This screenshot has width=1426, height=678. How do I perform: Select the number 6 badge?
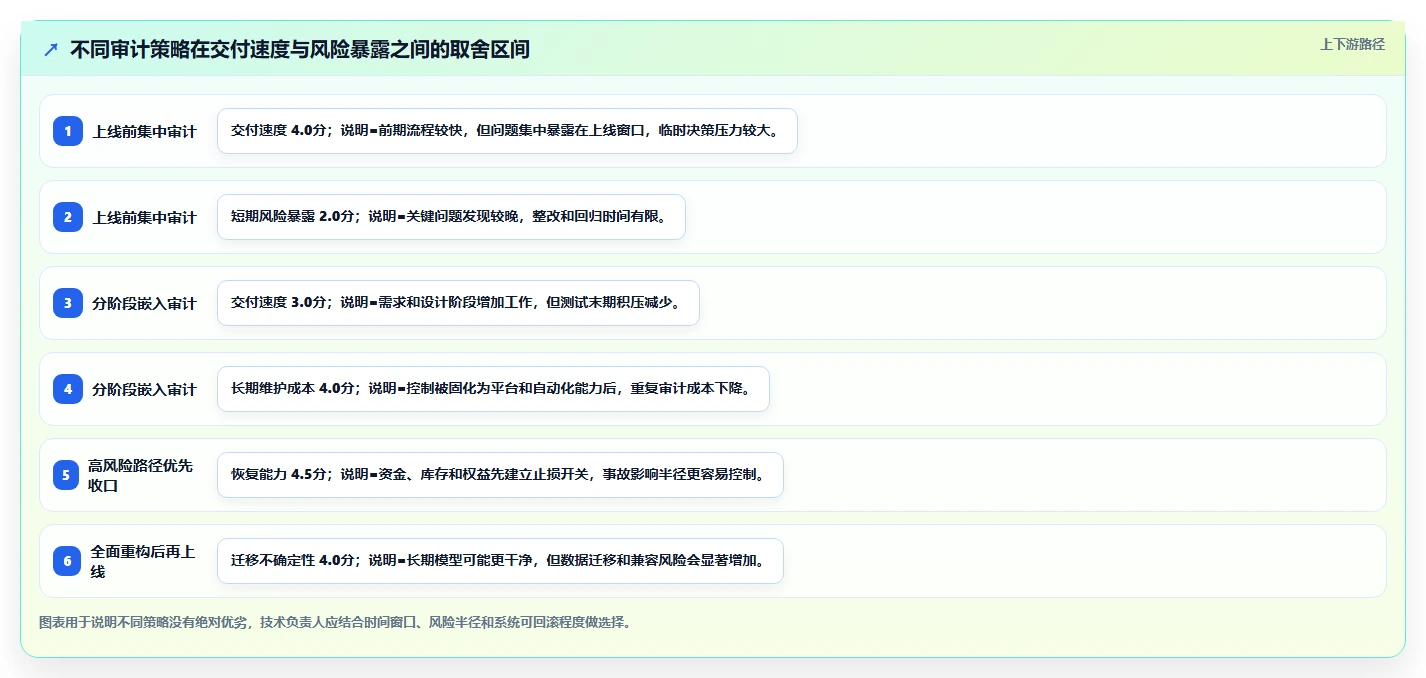(68, 561)
